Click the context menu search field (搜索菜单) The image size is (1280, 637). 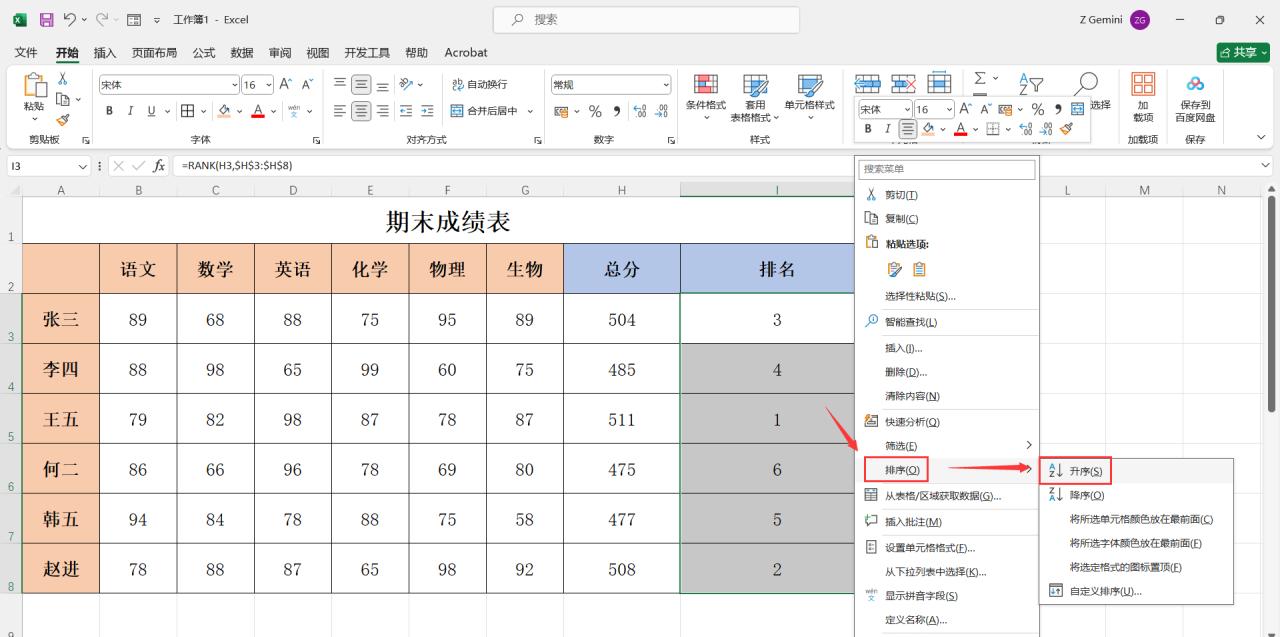click(947, 169)
